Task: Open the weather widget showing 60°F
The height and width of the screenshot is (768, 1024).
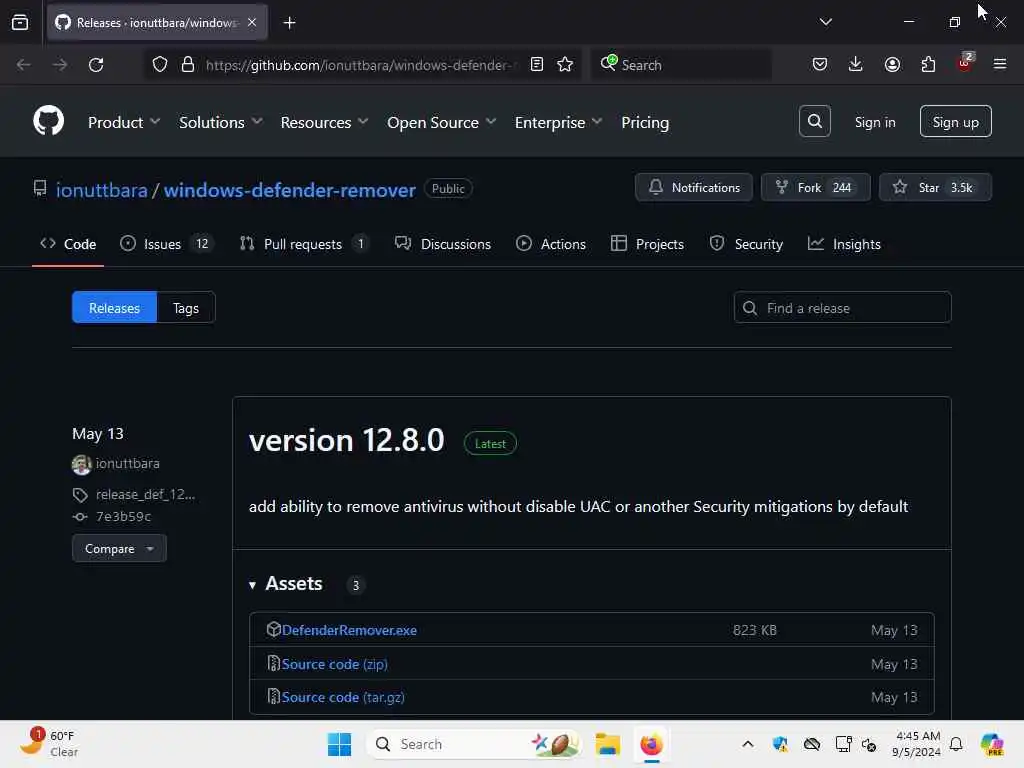Action: [50, 743]
